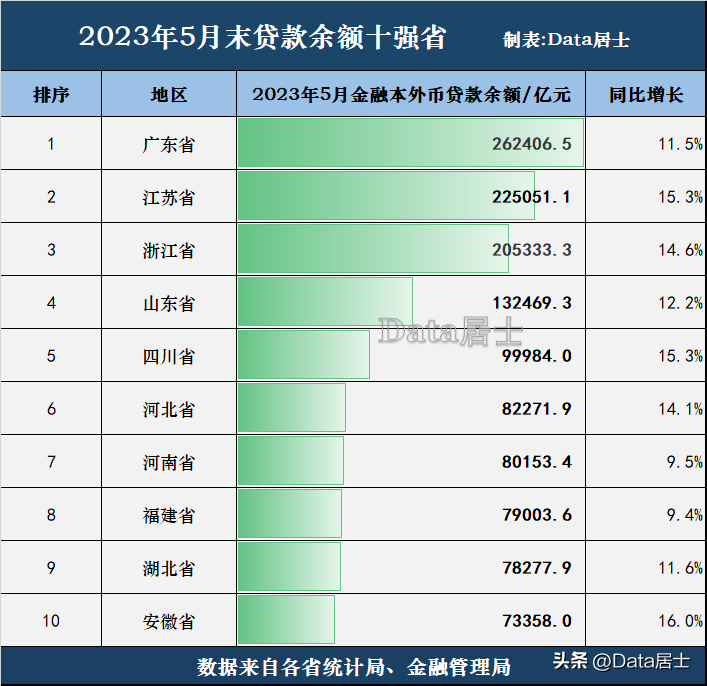Select the value 73358.0

coord(537,621)
